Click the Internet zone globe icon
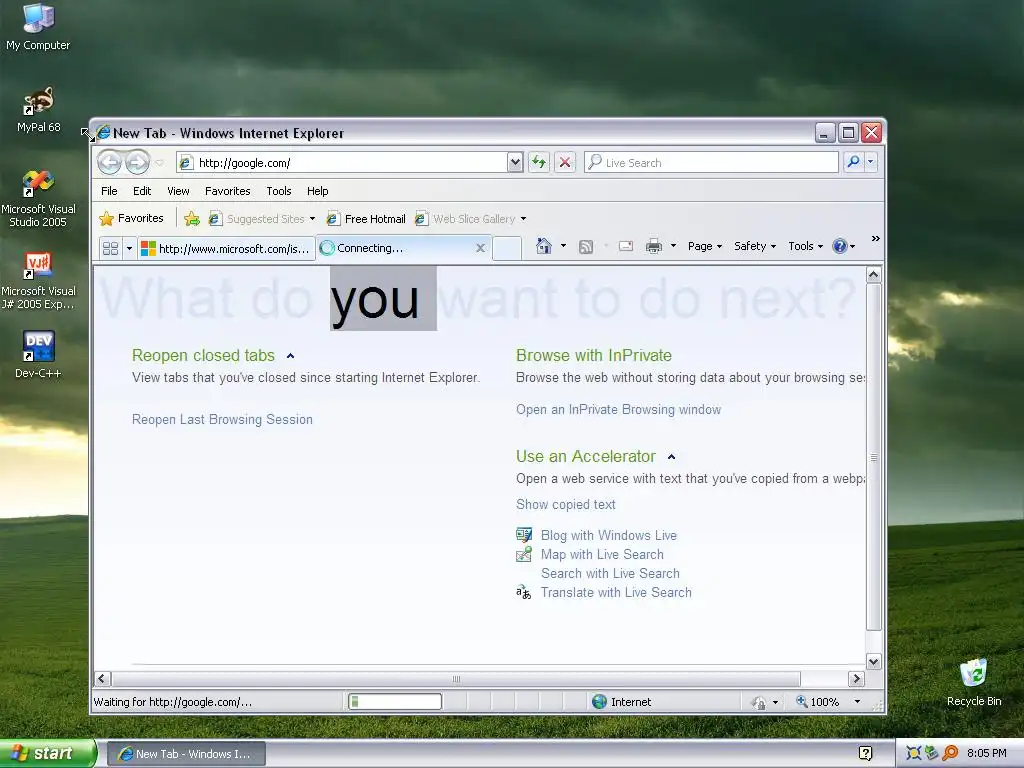The image size is (1024, 768). tap(599, 702)
